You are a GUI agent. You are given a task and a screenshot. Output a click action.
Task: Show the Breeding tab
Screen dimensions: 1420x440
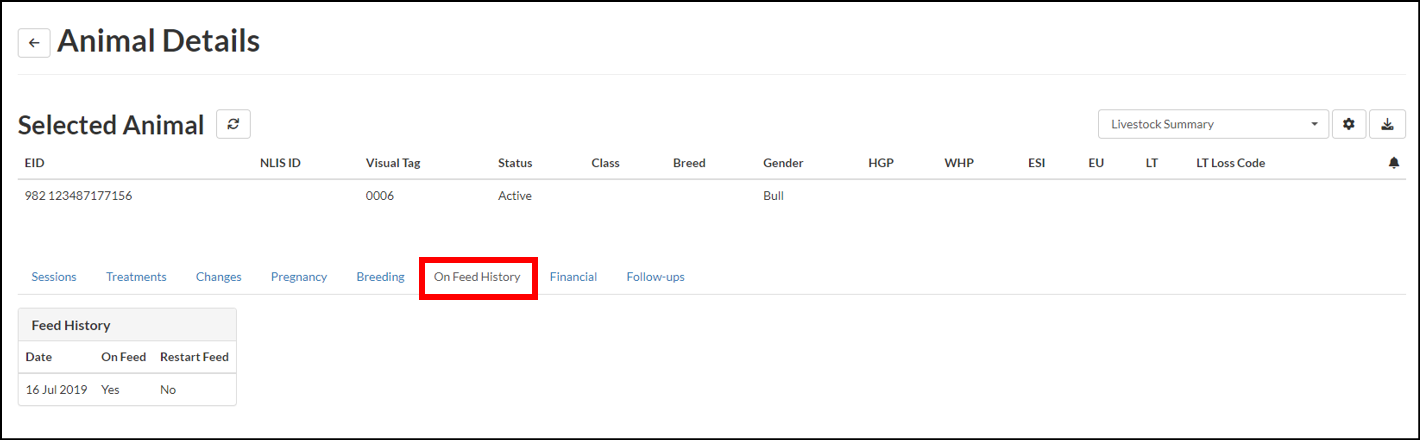pyautogui.click(x=380, y=277)
